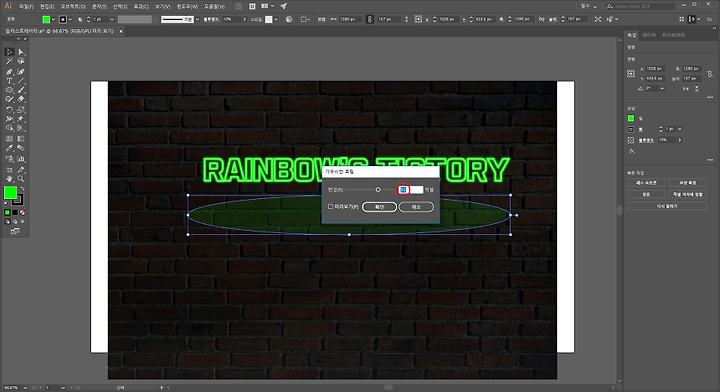The height and width of the screenshot is (392, 720).
Task: Click the radius value input field
Action: tap(410, 190)
